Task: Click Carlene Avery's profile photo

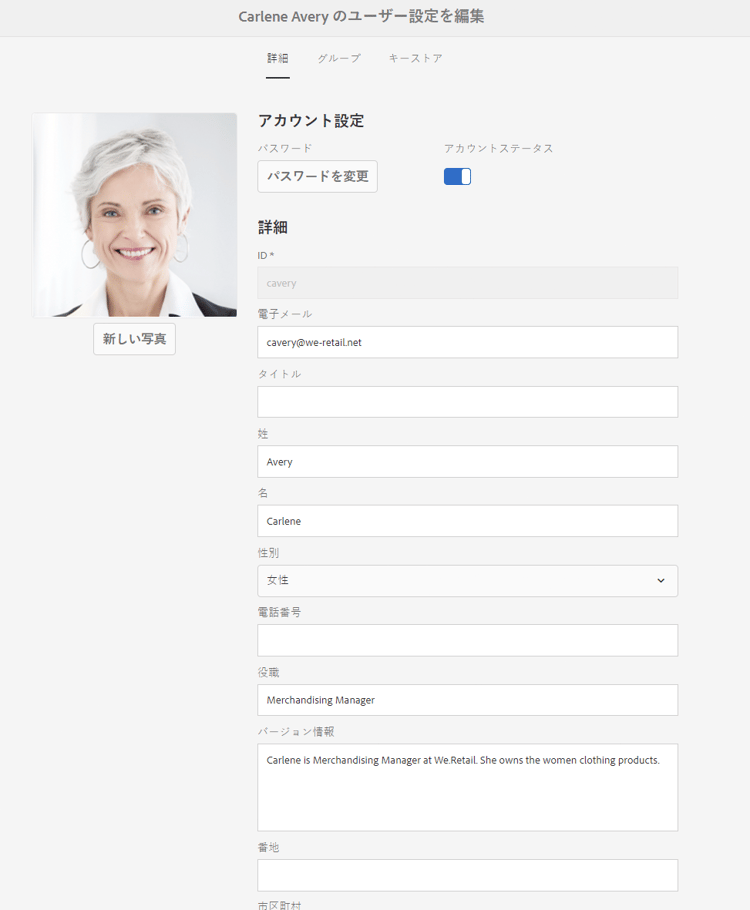Action: click(135, 215)
